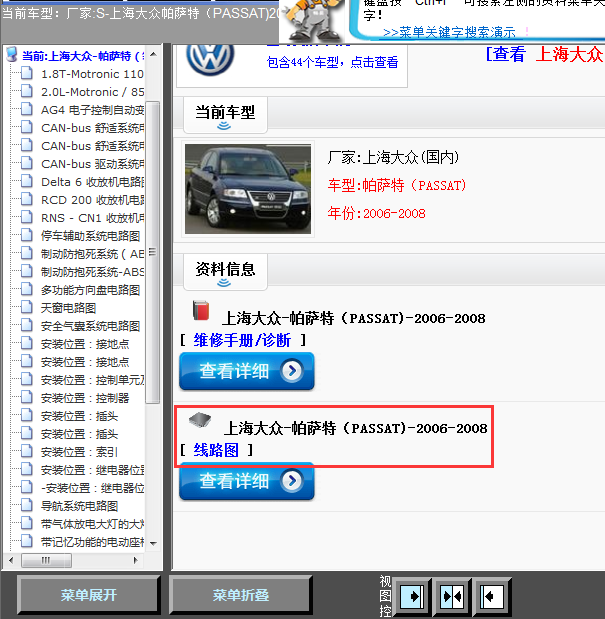
Task: Open Delta 6 收放机电路 tree item
Action: tap(92, 182)
